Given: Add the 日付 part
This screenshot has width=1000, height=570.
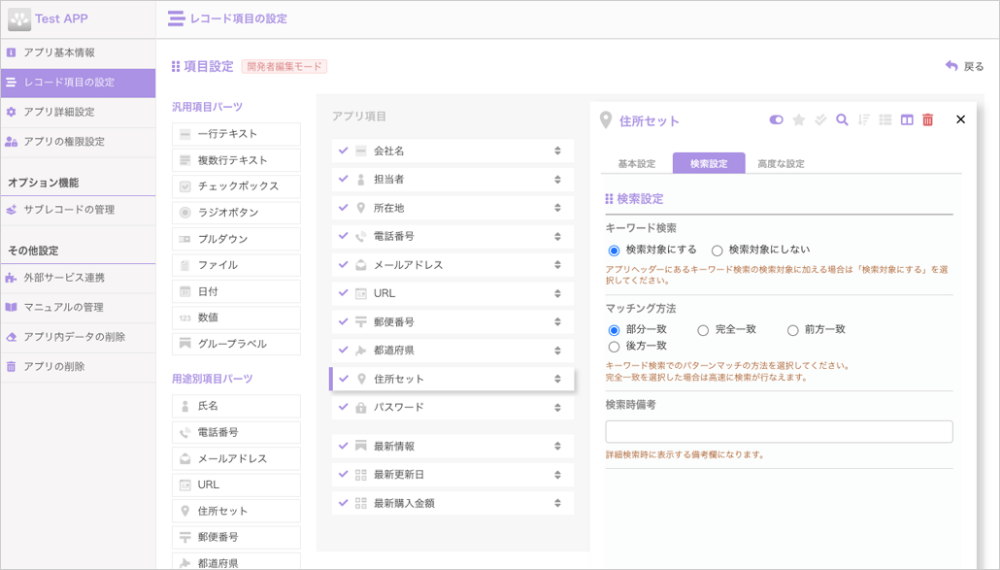Looking at the screenshot, I should click(x=236, y=291).
